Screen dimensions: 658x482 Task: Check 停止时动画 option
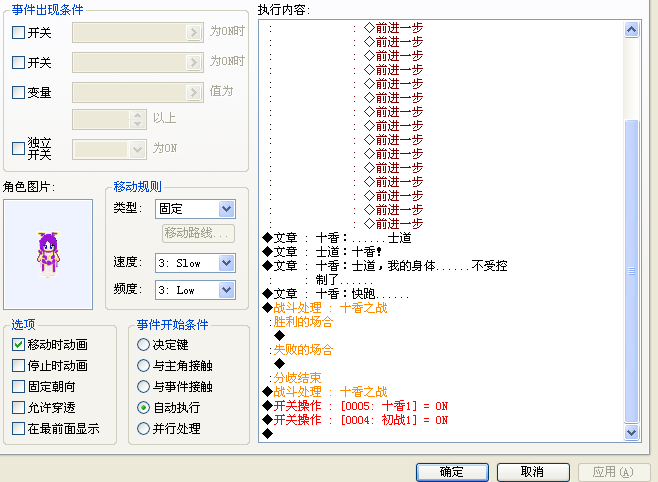(18, 365)
